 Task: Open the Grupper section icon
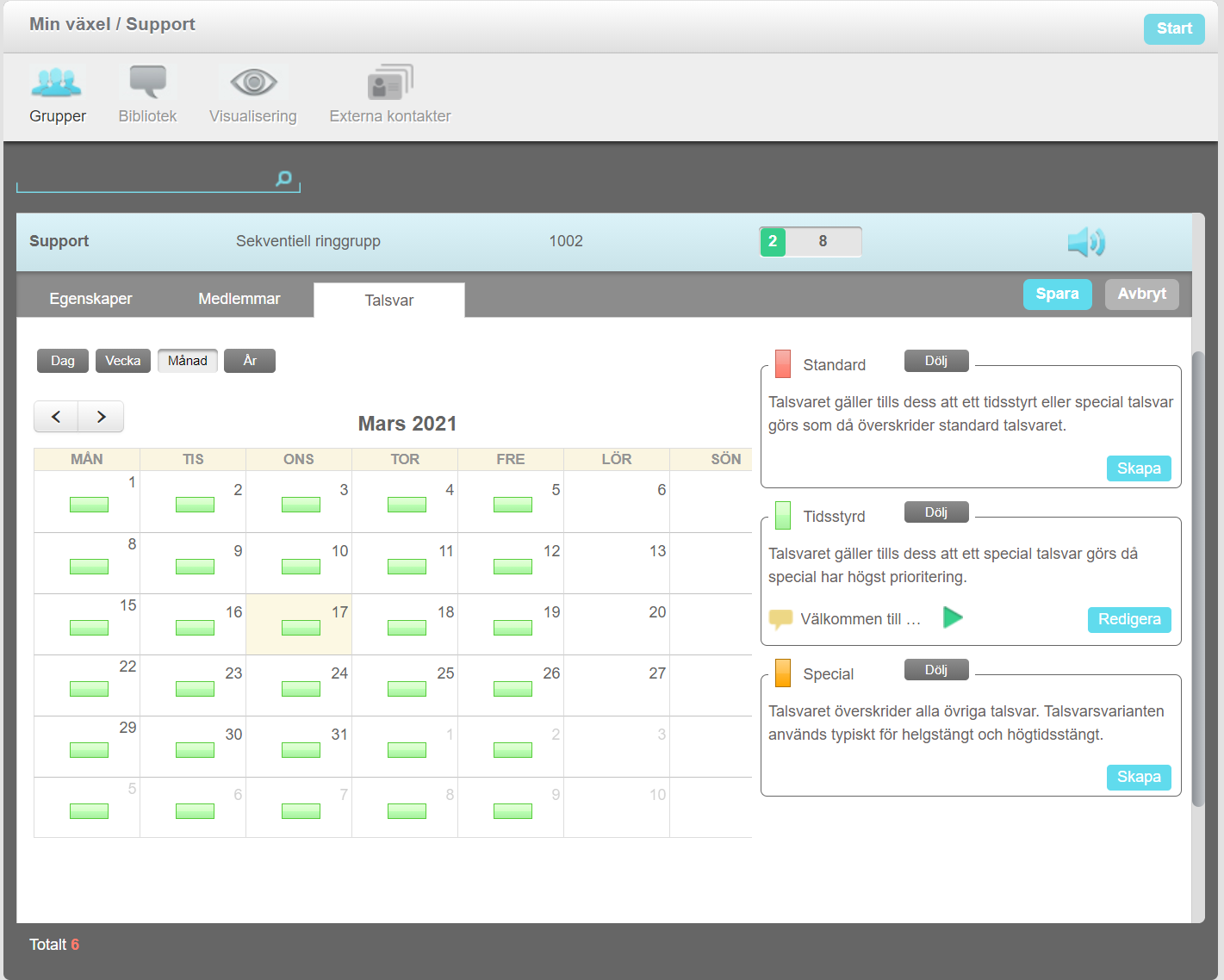pos(57,83)
